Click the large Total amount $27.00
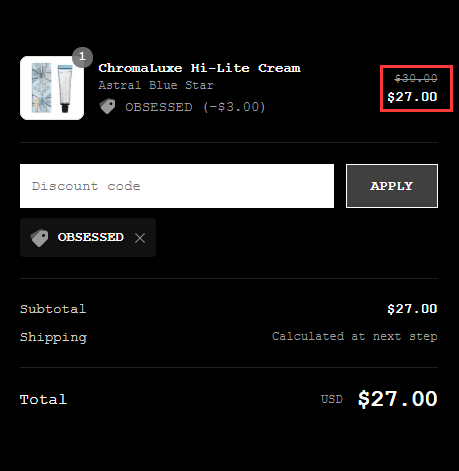The height and width of the screenshot is (471, 459). 397,399
